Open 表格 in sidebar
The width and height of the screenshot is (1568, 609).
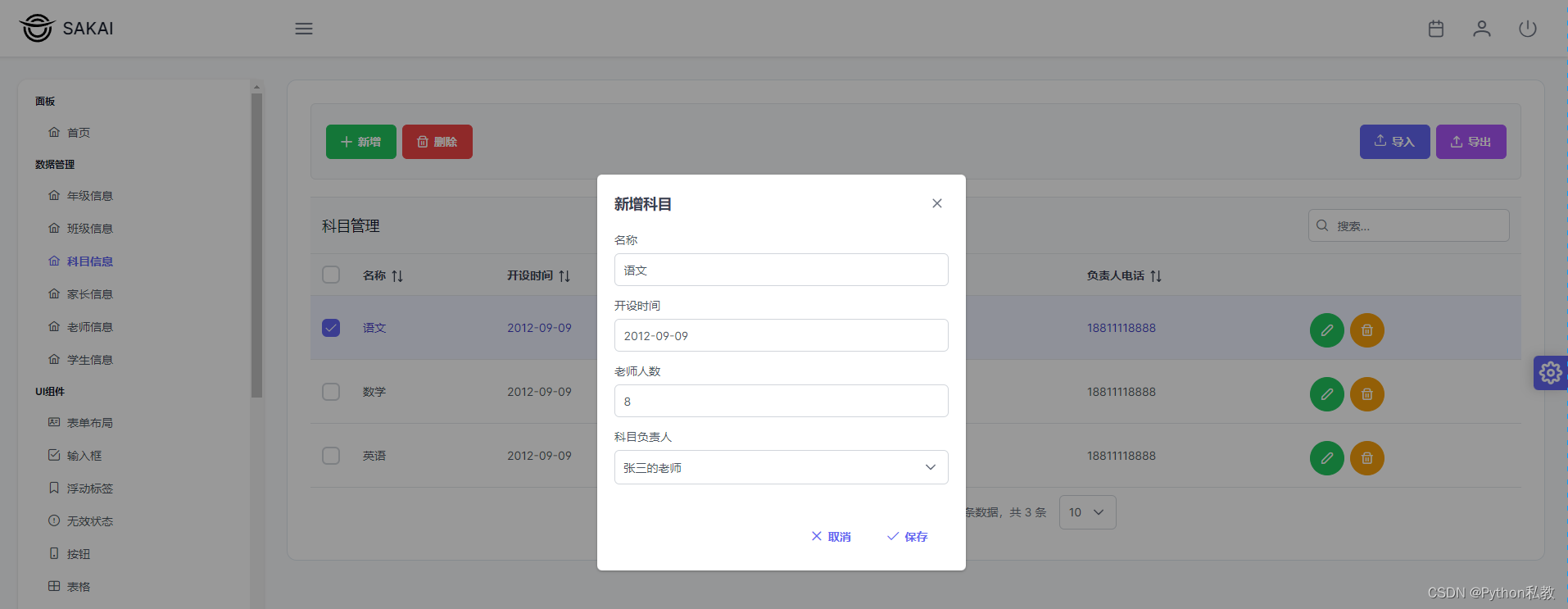click(79, 587)
